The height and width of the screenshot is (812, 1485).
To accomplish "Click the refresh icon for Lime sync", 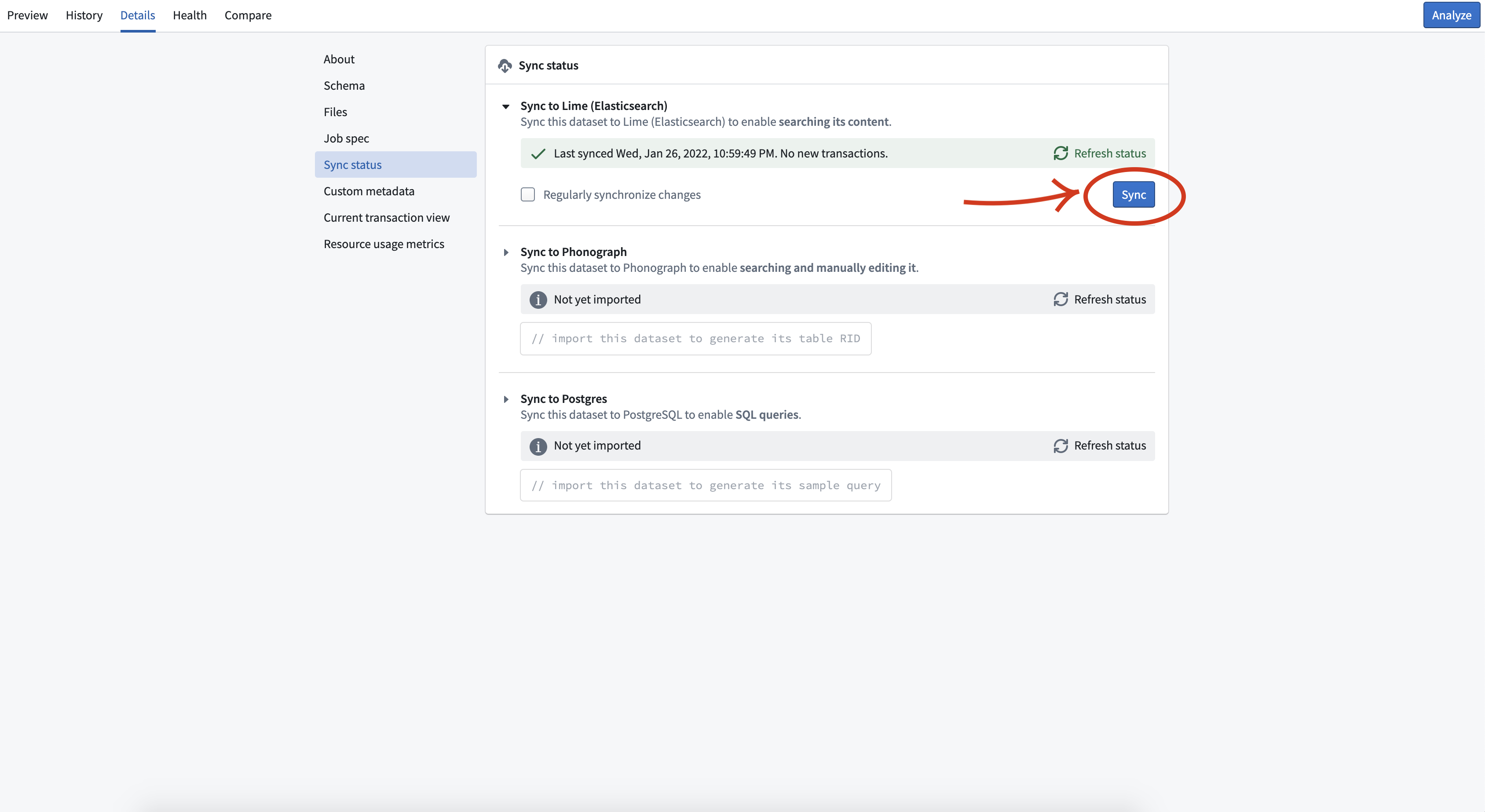I will point(1061,153).
